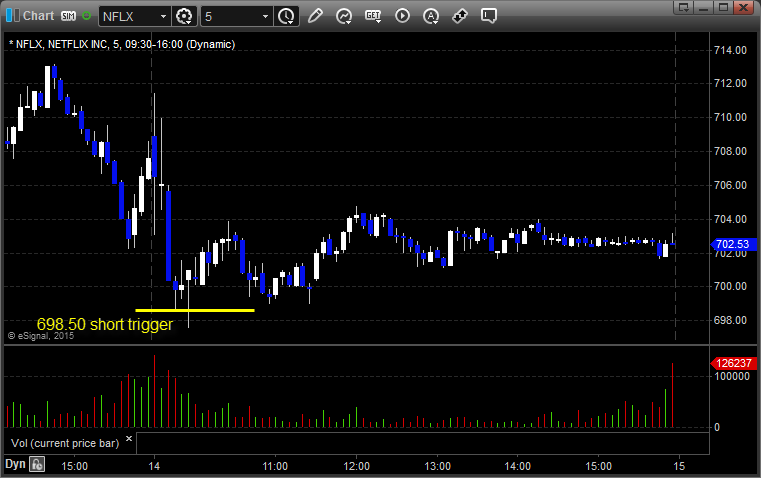
Task: Maximize the chart window
Action: coord(723,7)
